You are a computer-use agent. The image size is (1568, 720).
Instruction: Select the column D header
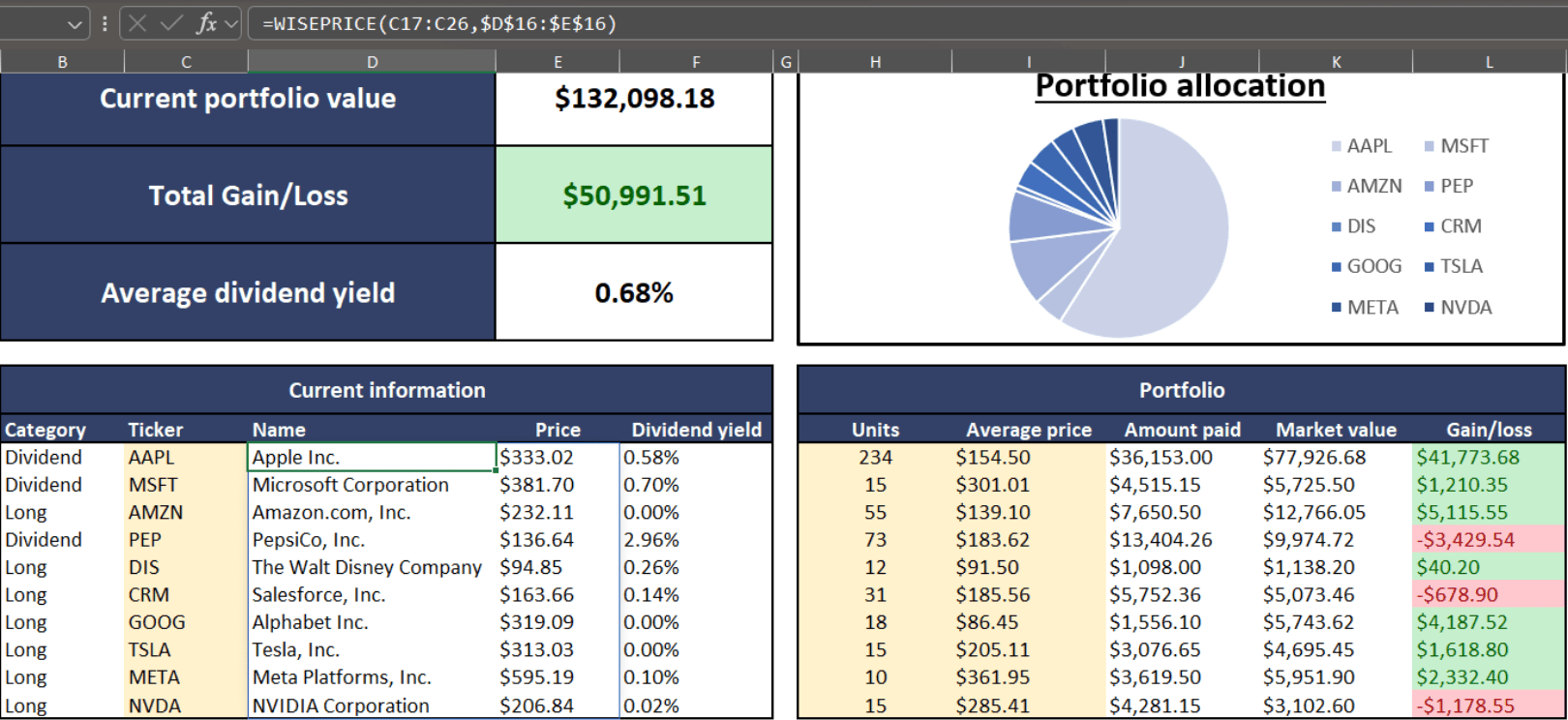pos(372,62)
